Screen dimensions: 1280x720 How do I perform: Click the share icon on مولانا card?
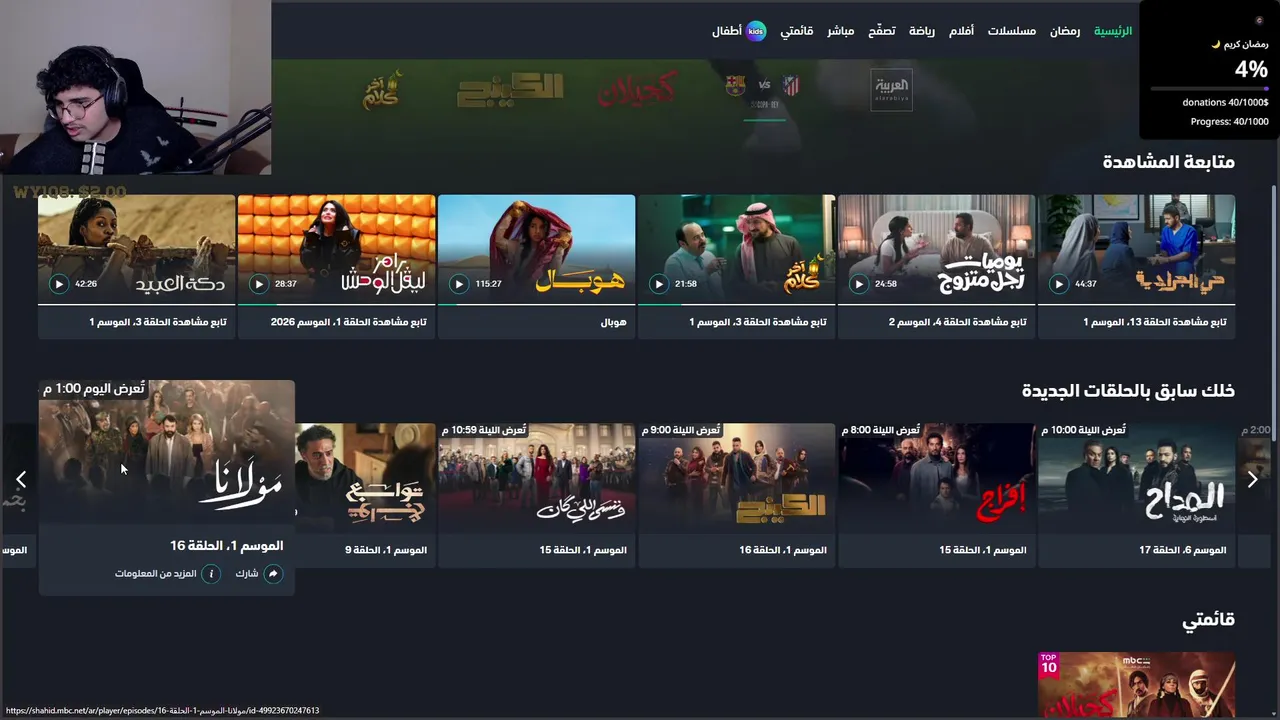pos(273,574)
